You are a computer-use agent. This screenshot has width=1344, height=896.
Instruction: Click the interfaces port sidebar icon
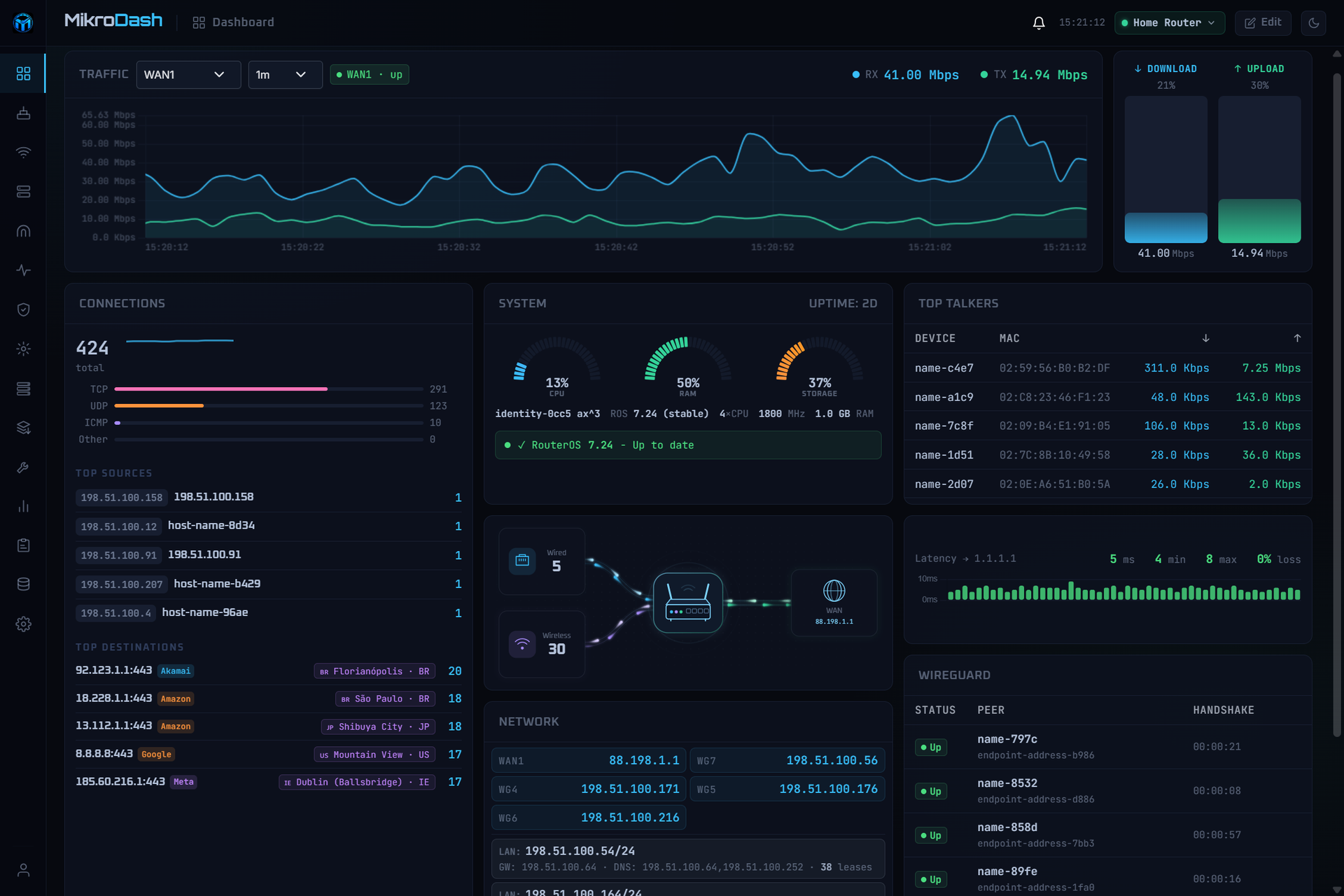(23, 113)
